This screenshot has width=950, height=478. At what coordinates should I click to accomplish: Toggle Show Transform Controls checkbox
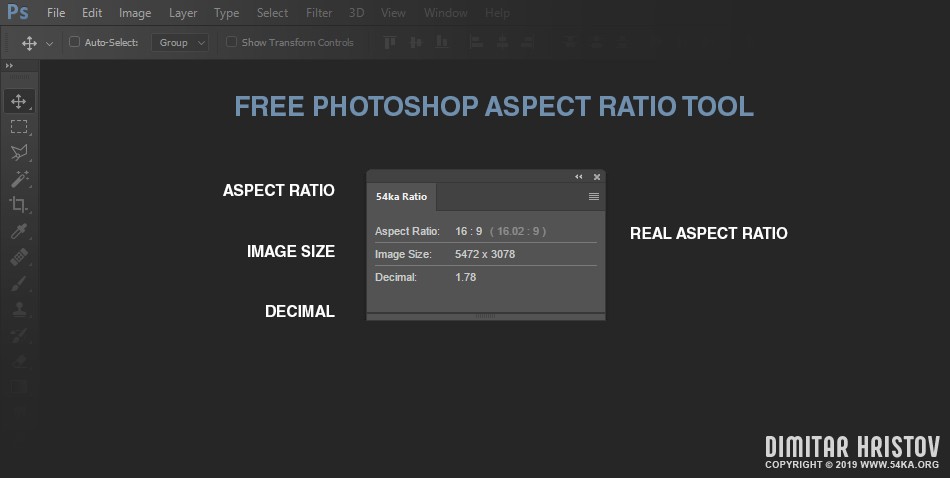coord(232,43)
